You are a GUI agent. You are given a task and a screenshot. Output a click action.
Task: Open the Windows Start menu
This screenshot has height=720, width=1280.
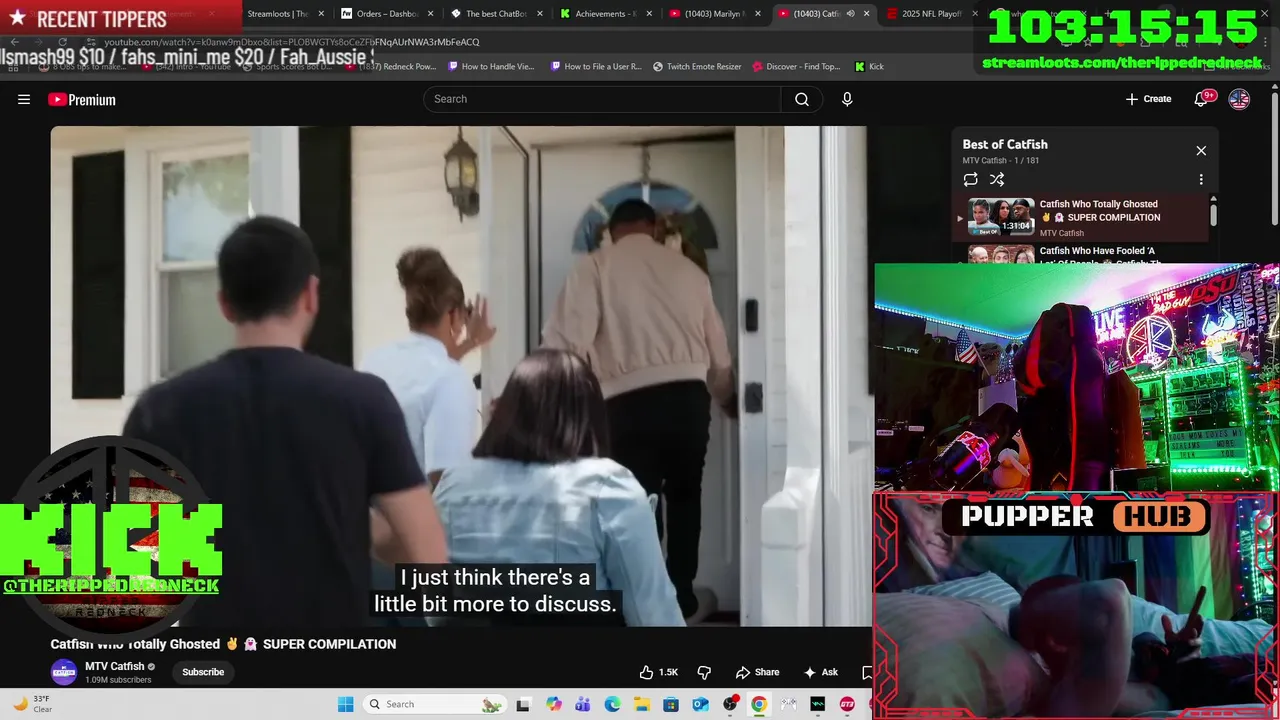(x=345, y=704)
